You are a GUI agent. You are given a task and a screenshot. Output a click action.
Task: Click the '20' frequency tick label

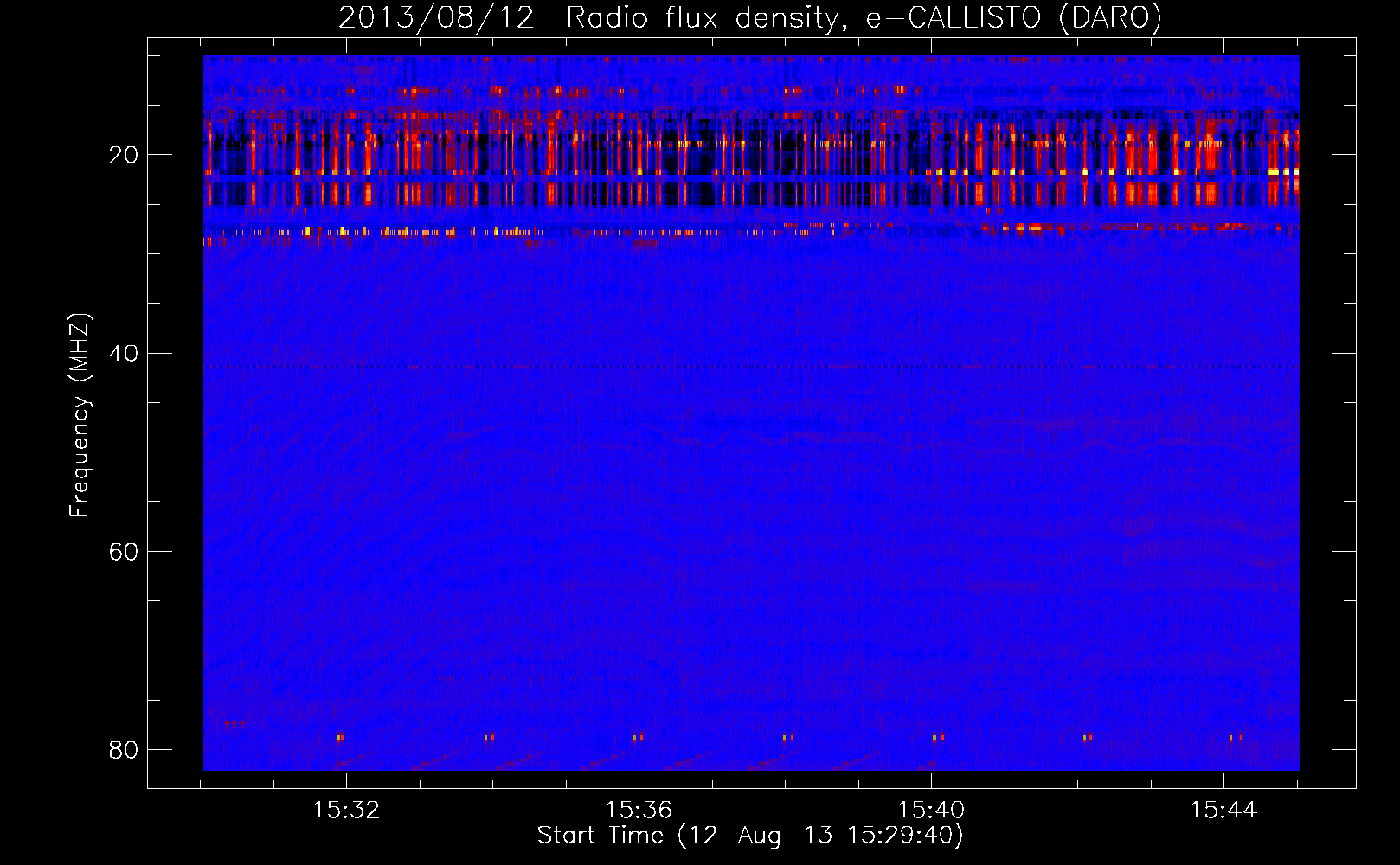click(x=124, y=155)
